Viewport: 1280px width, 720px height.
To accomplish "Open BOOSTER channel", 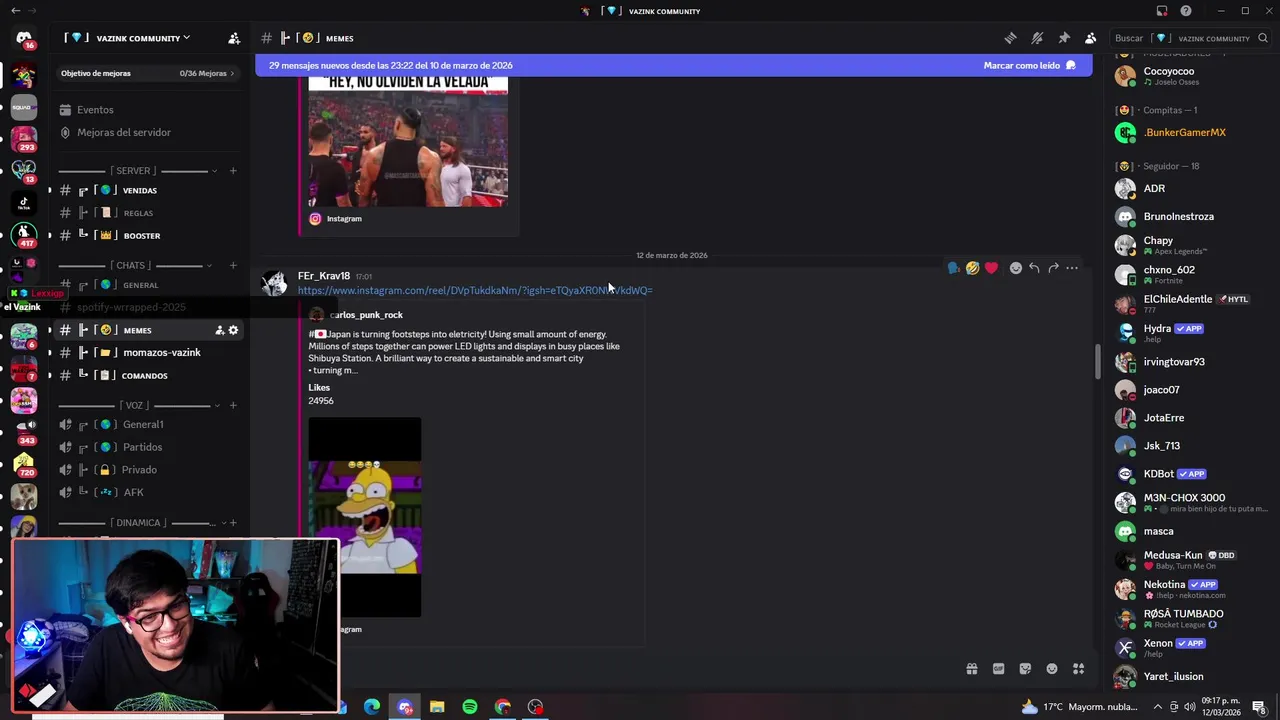I will click(148, 236).
